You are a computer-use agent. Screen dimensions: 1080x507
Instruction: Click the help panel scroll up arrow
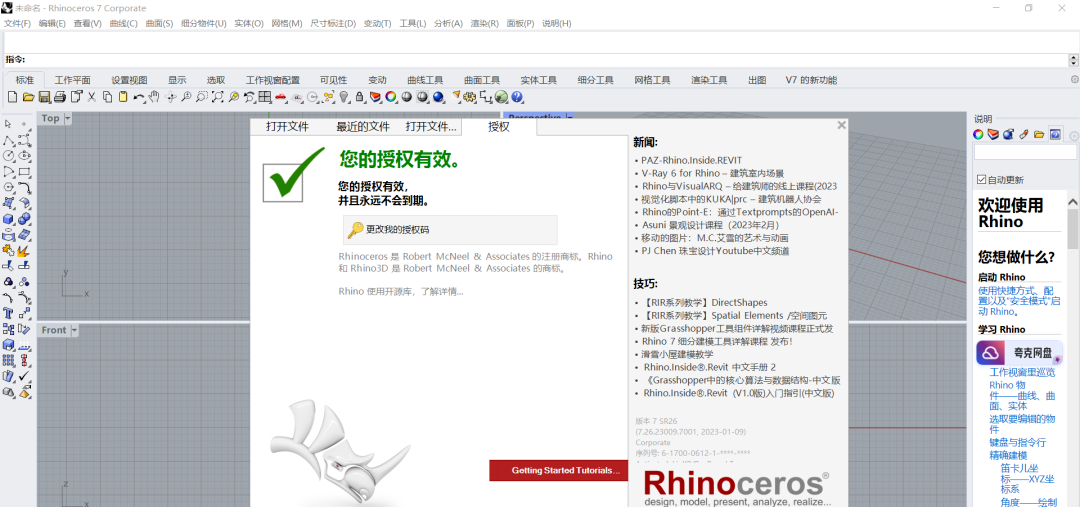coord(1072,201)
